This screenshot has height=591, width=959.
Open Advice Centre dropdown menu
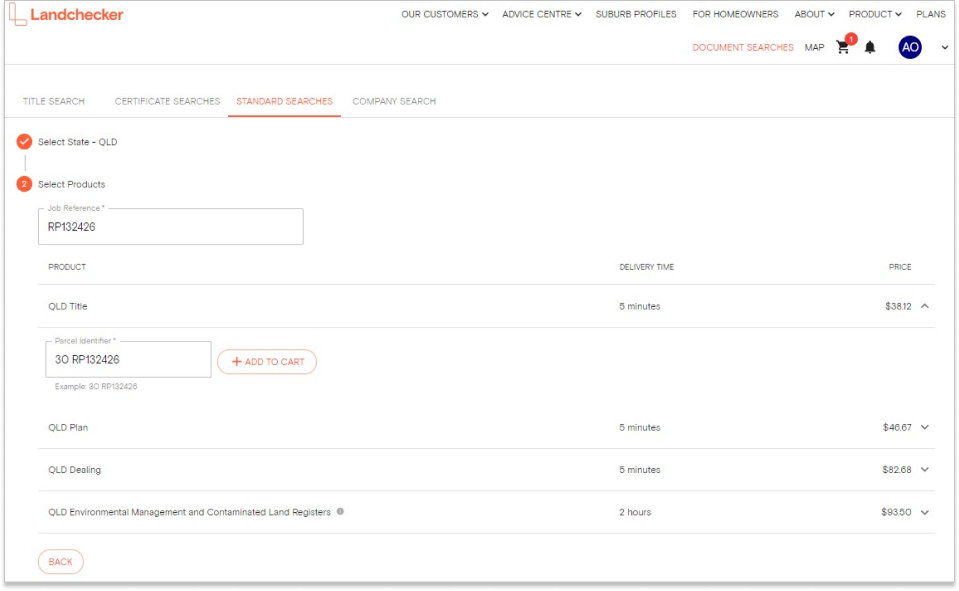pos(541,14)
